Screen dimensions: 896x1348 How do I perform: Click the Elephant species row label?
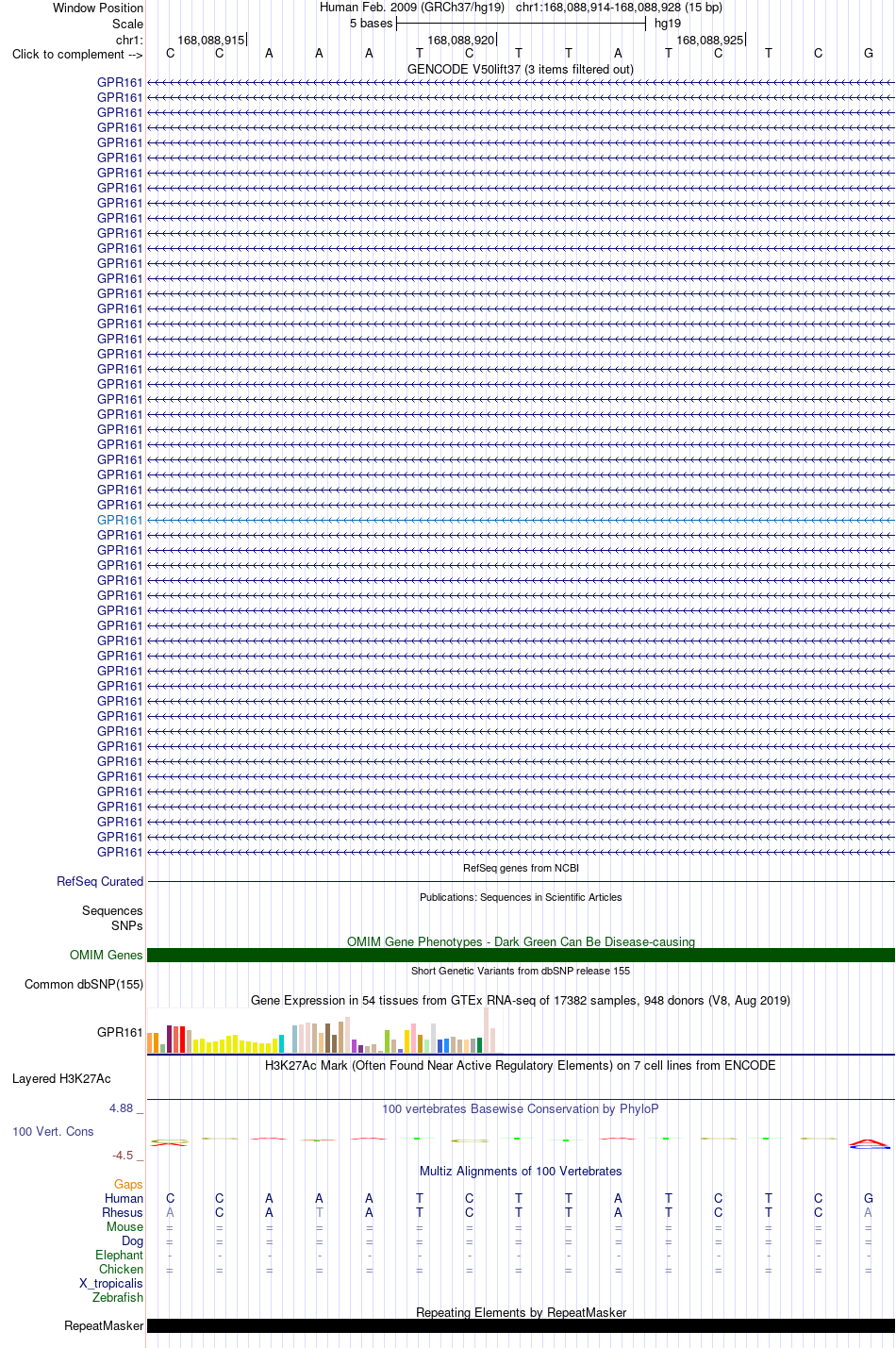click(119, 1255)
